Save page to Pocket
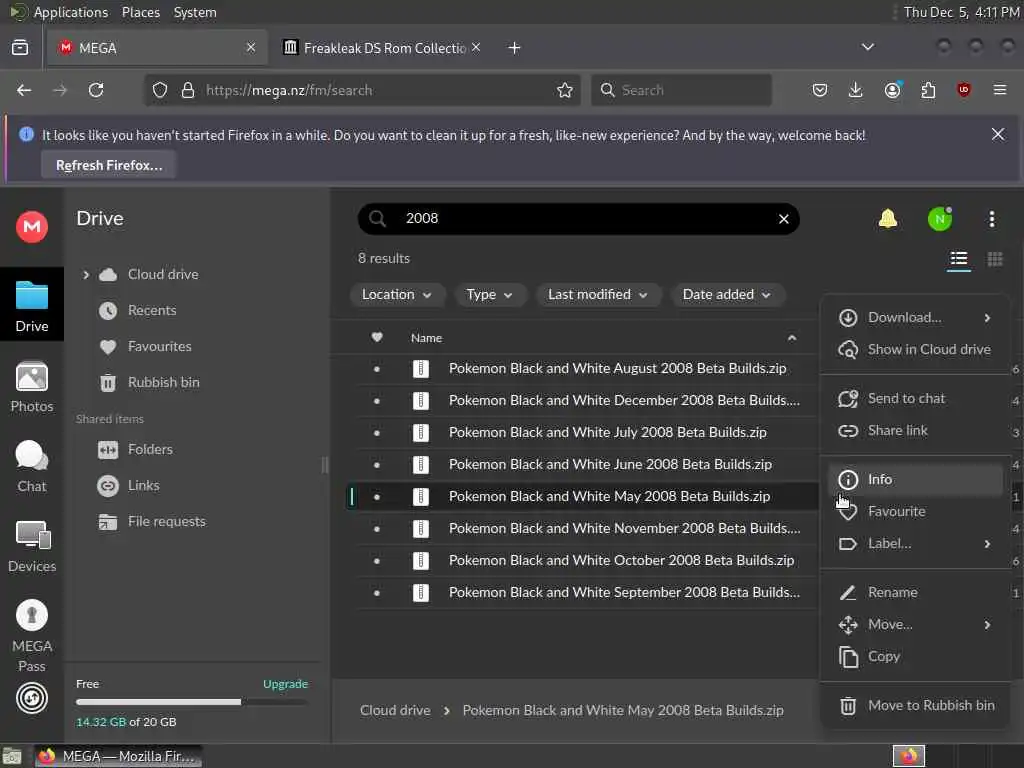This screenshot has width=1024, height=768. pyautogui.click(x=820, y=90)
